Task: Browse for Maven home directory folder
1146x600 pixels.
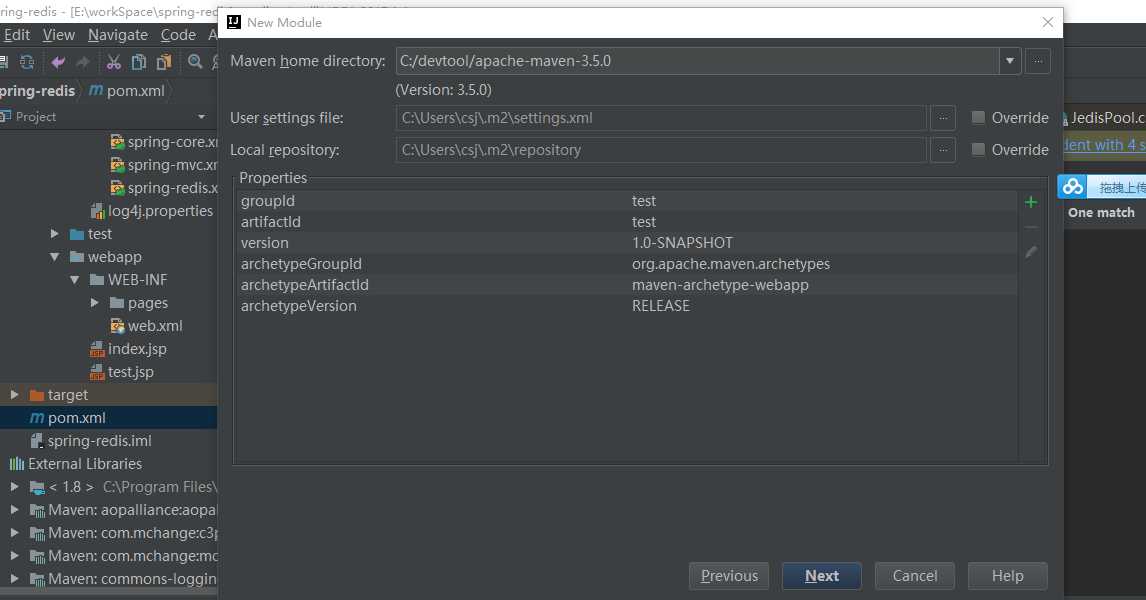Action: pyautogui.click(x=1038, y=61)
